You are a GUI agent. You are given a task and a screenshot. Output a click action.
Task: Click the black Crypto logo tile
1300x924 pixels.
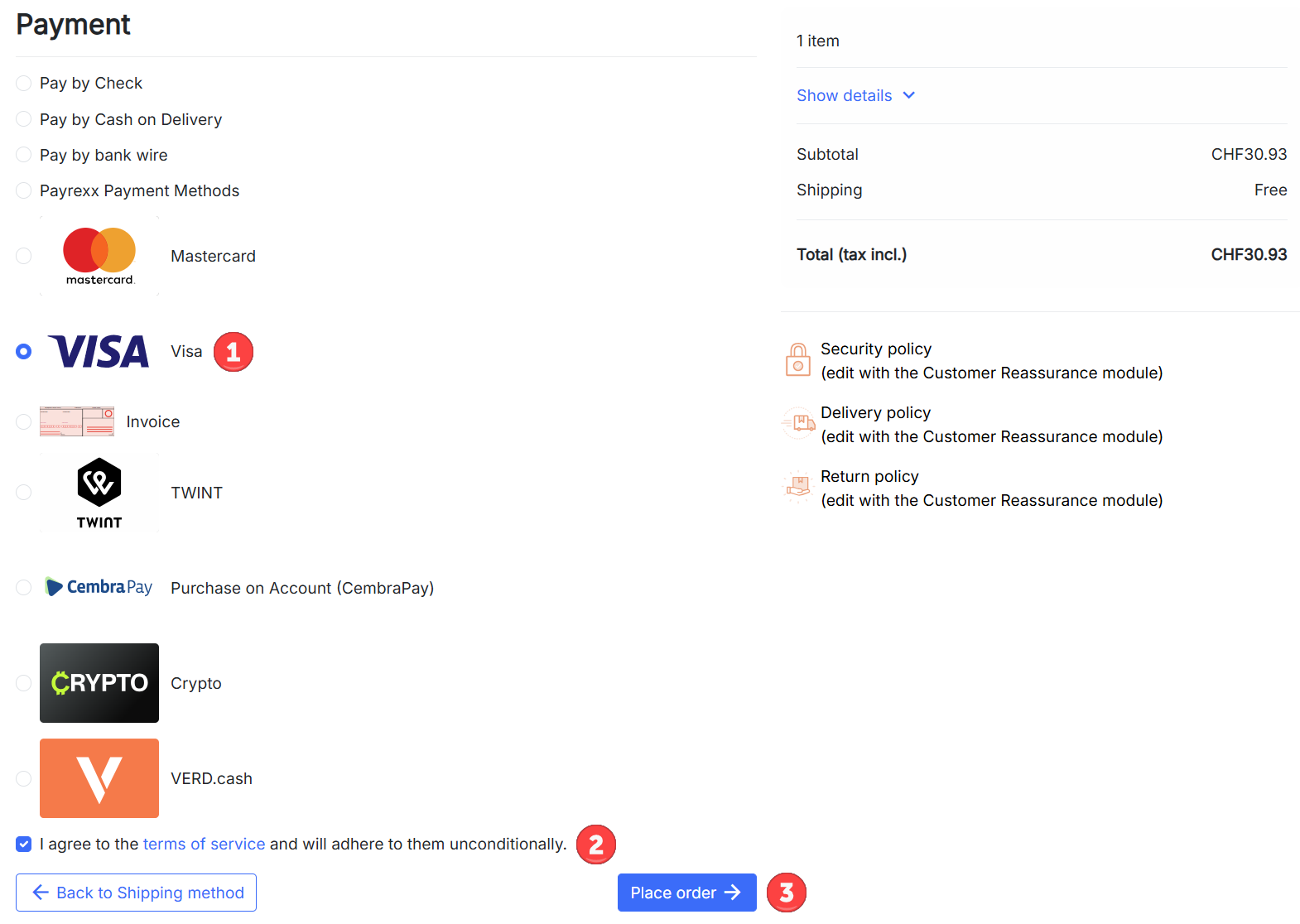[99, 683]
